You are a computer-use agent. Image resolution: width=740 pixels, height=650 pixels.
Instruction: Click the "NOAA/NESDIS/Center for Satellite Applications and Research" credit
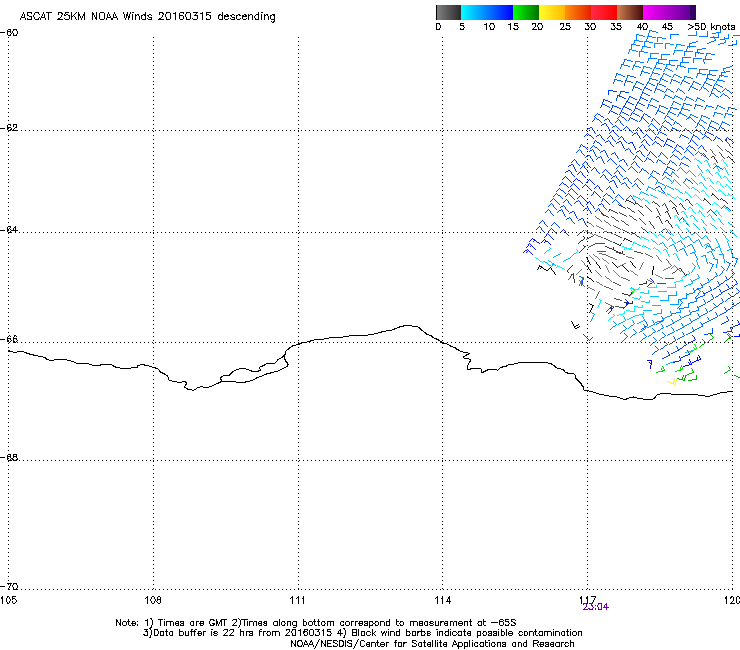point(432,644)
